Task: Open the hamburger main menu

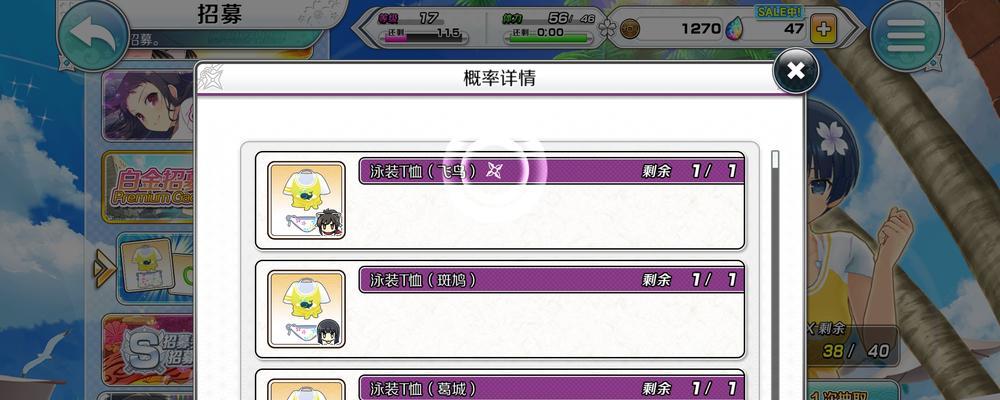Action: pyautogui.click(x=906, y=36)
